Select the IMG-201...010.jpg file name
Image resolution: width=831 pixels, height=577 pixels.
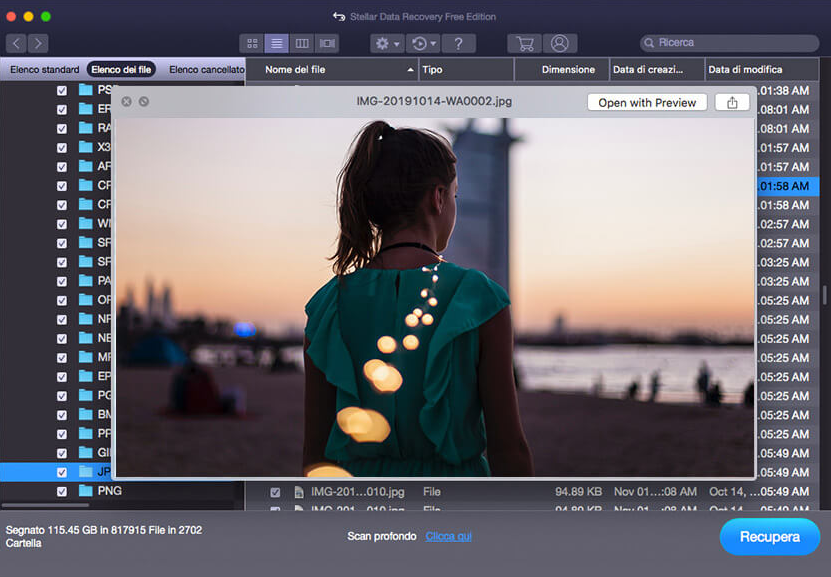click(358, 492)
